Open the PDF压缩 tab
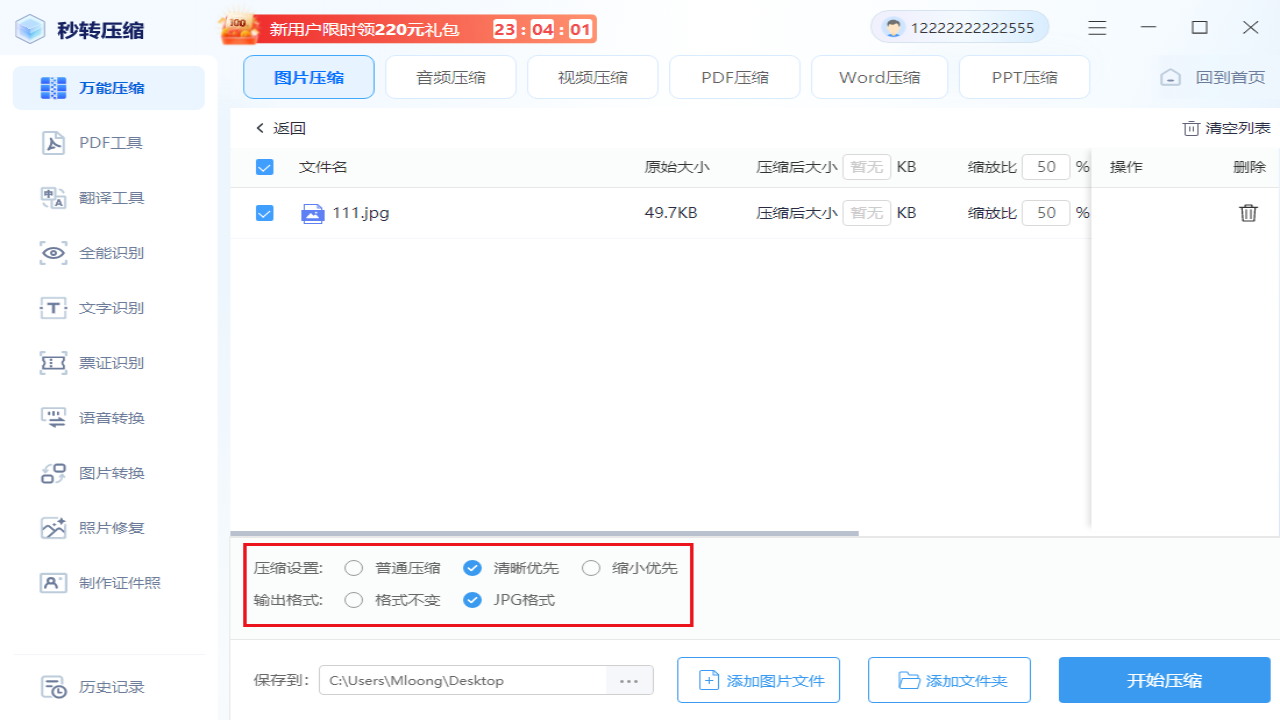Image resolution: width=1280 pixels, height=720 pixels. (734, 76)
